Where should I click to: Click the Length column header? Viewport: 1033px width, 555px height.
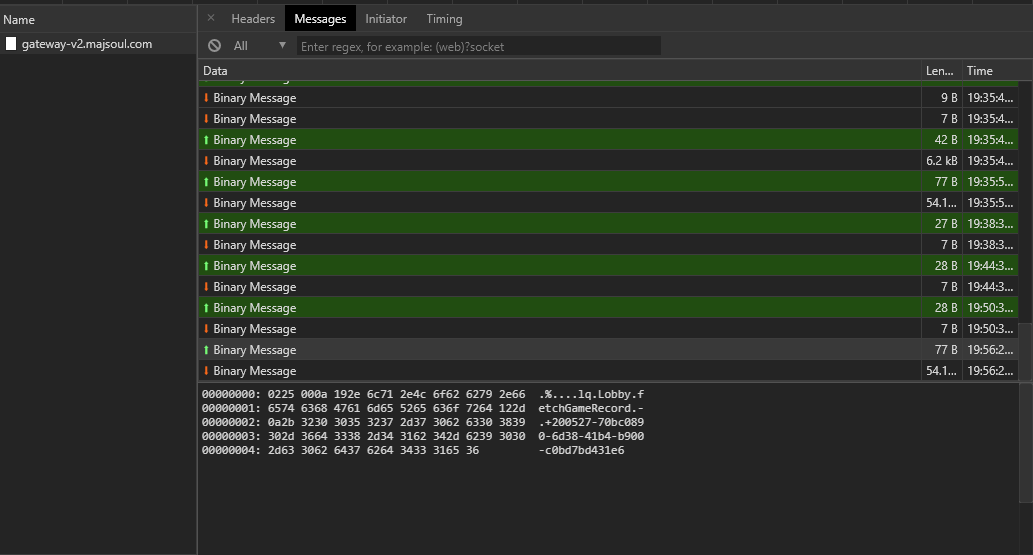(x=941, y=71)
